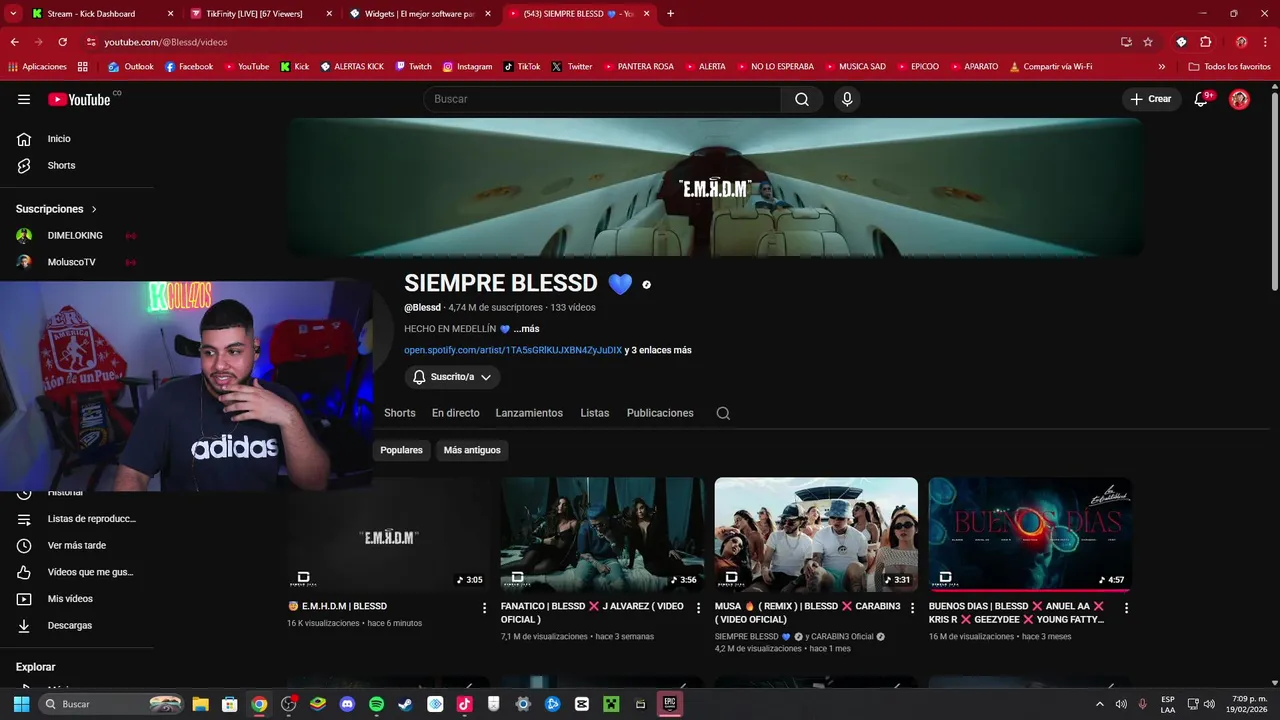Click the Crear button
Image resolution: width=1280 pixels, height=720 pixels.
1151,99
